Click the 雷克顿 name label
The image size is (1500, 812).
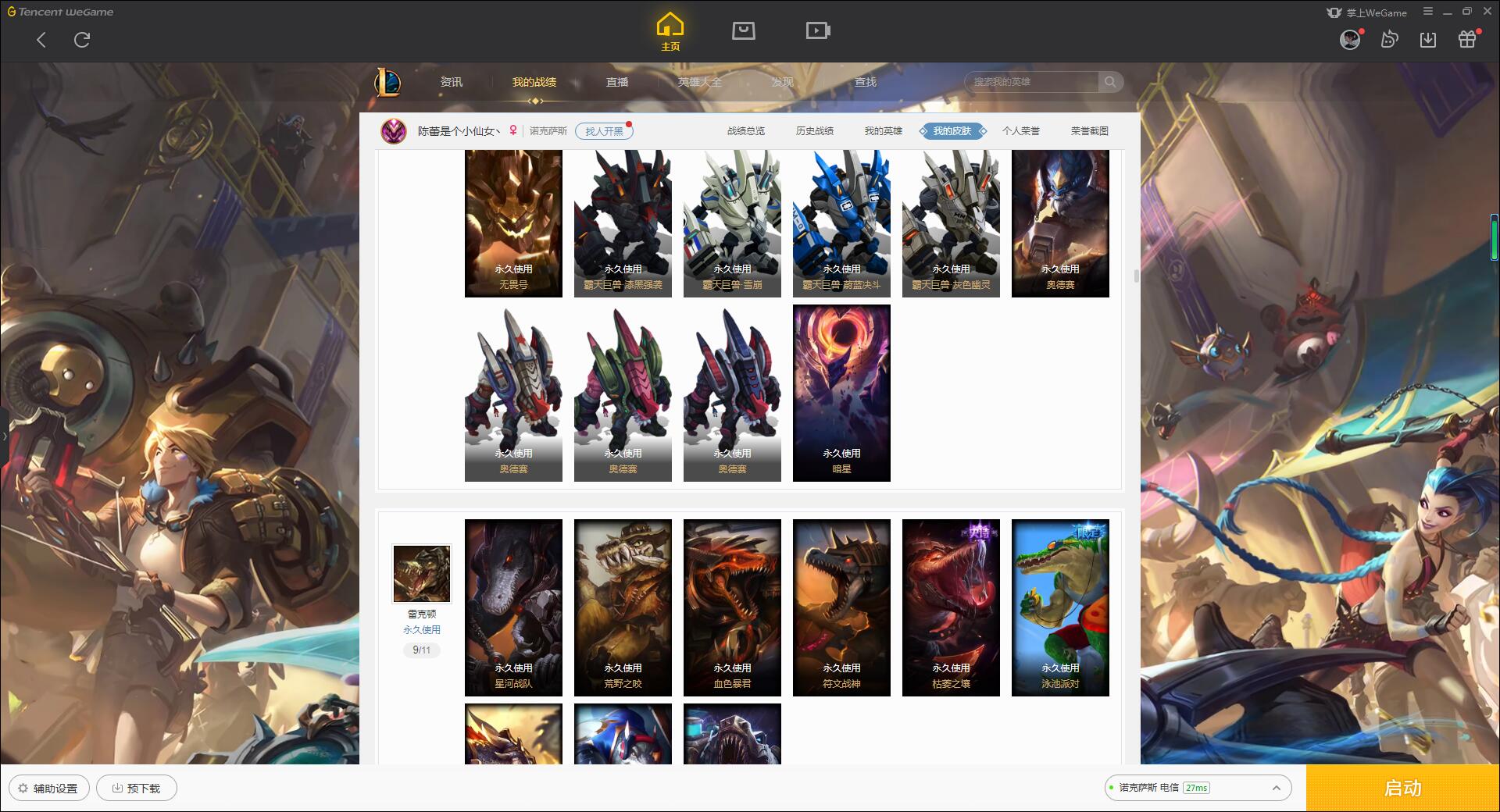click(x=422, y=614)
